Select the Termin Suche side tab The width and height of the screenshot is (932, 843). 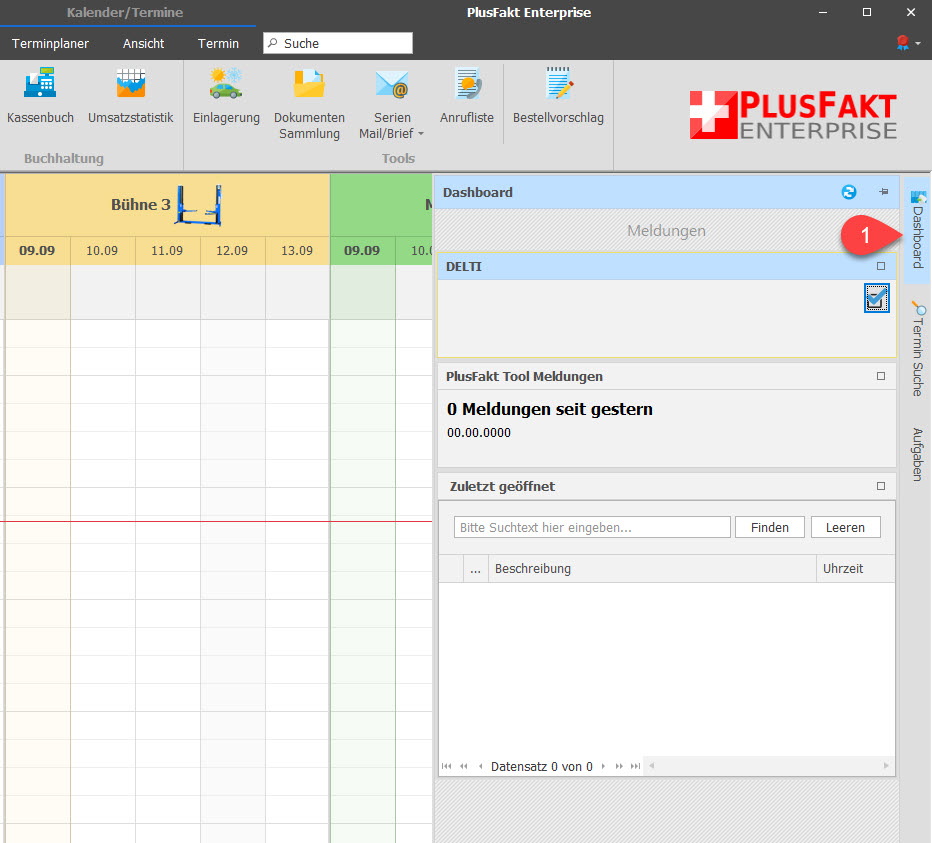918,349
